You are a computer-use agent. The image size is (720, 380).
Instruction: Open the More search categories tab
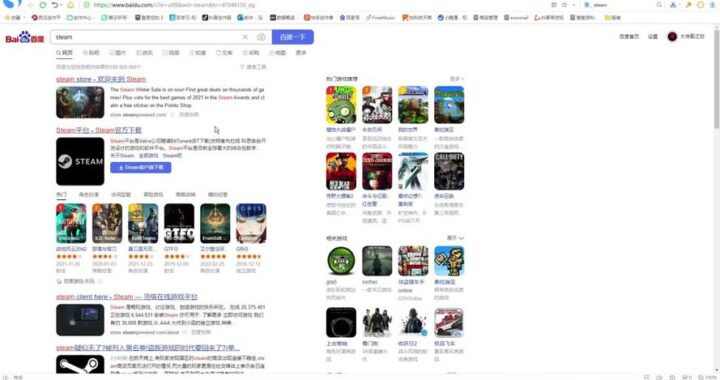[x=301, y=53]
